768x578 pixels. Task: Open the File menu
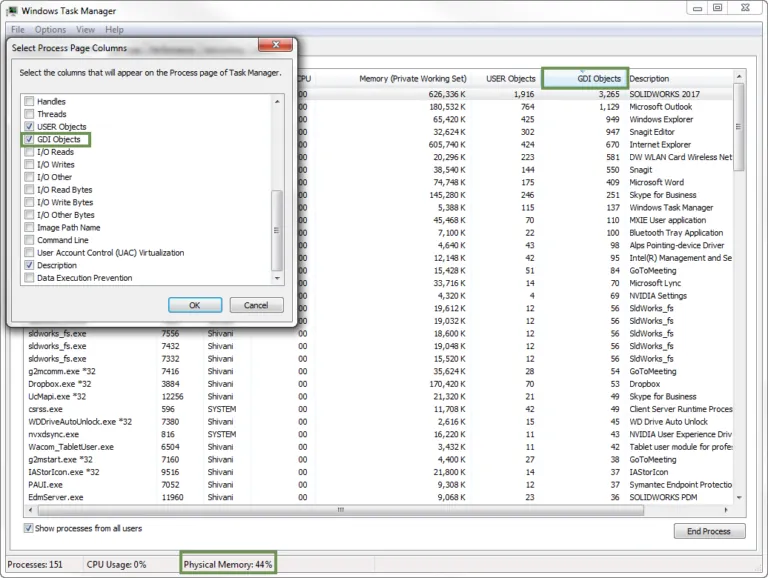click(18, 30)
